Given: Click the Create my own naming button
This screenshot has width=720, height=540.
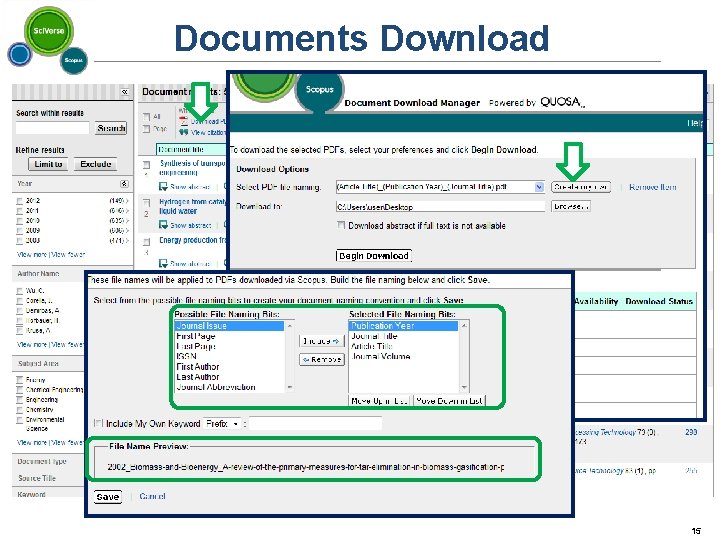Looking at the screenshot, I should click(581, 187).
